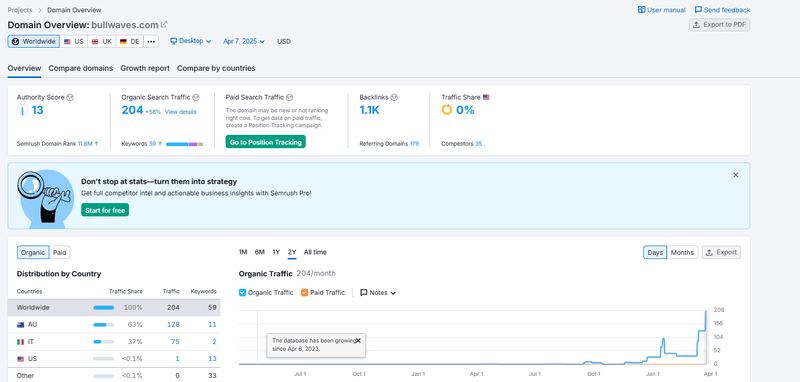The image size is (800, 382).
Task: Toggle the Paid Traffic checkbox
Action: click(305, 293)
